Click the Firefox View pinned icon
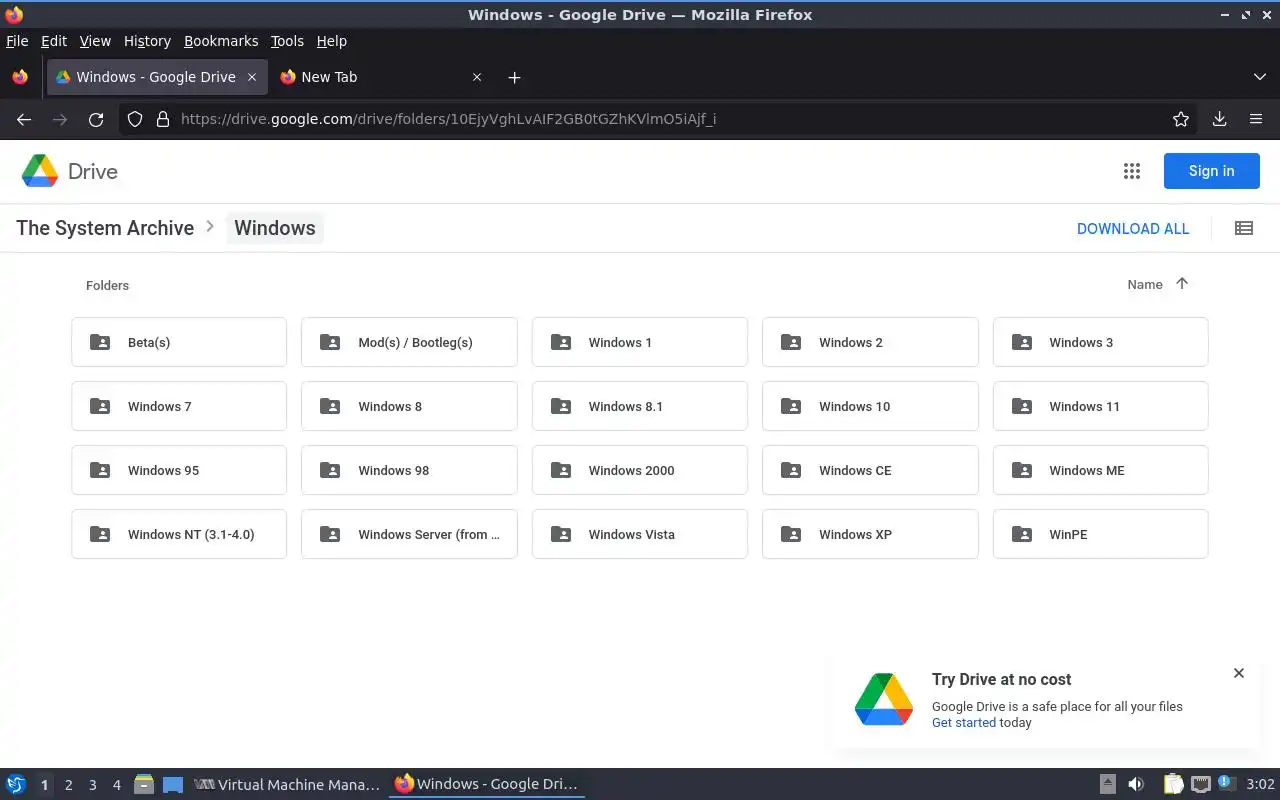 [20, 77]
